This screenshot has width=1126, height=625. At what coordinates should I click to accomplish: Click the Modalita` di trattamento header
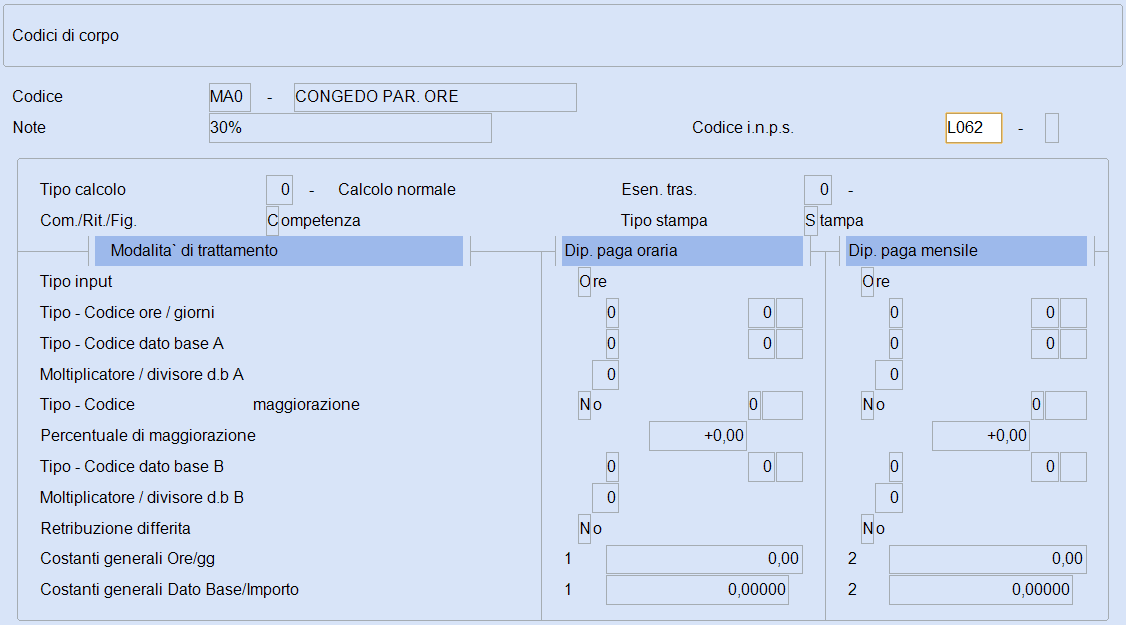(x=279, y=251)
